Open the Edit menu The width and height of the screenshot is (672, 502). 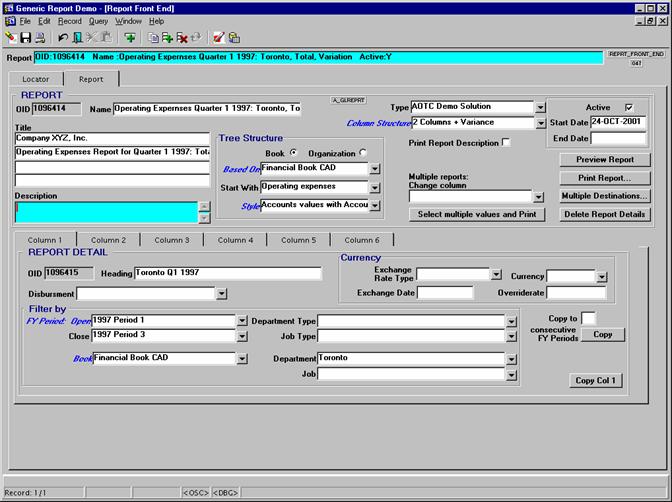[x=44, y=21]
